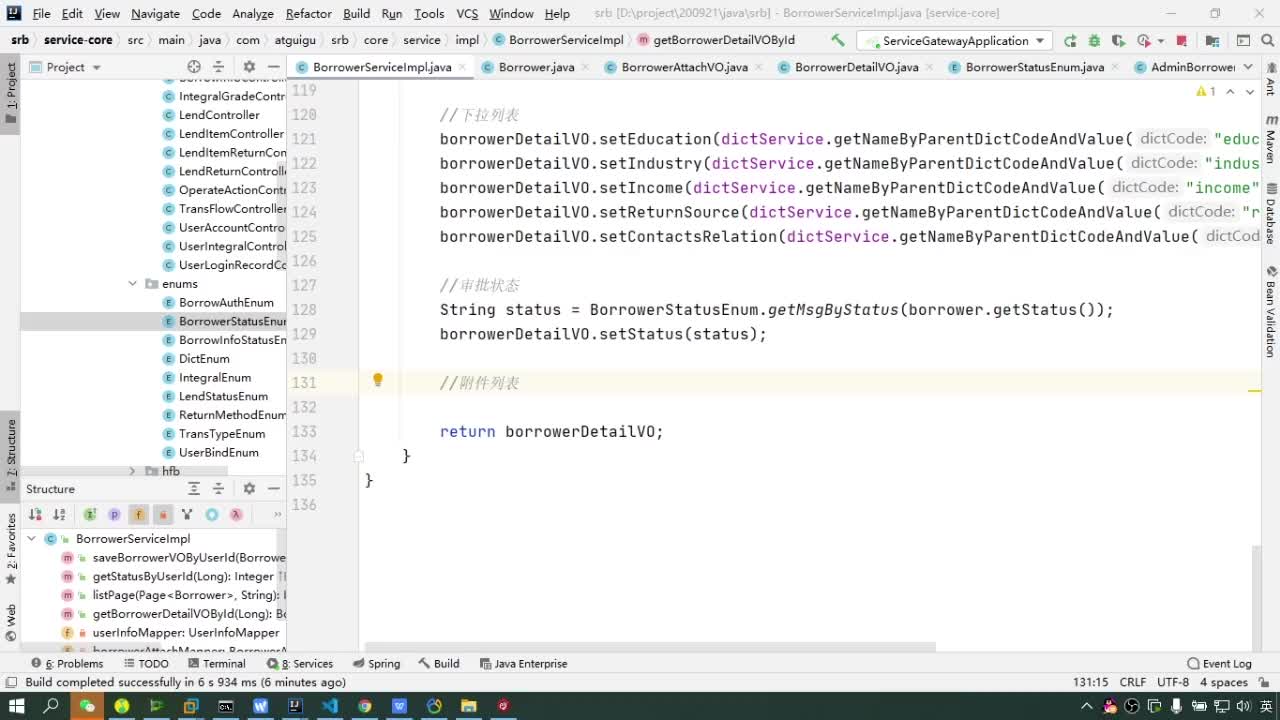
Task: Collapse BorrowerServiceImpl node in Structure
Action: tap(32, 539)
